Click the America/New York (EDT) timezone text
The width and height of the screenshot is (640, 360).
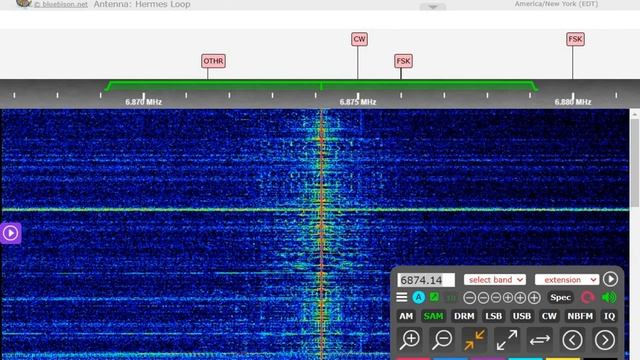tap(556, 4)
